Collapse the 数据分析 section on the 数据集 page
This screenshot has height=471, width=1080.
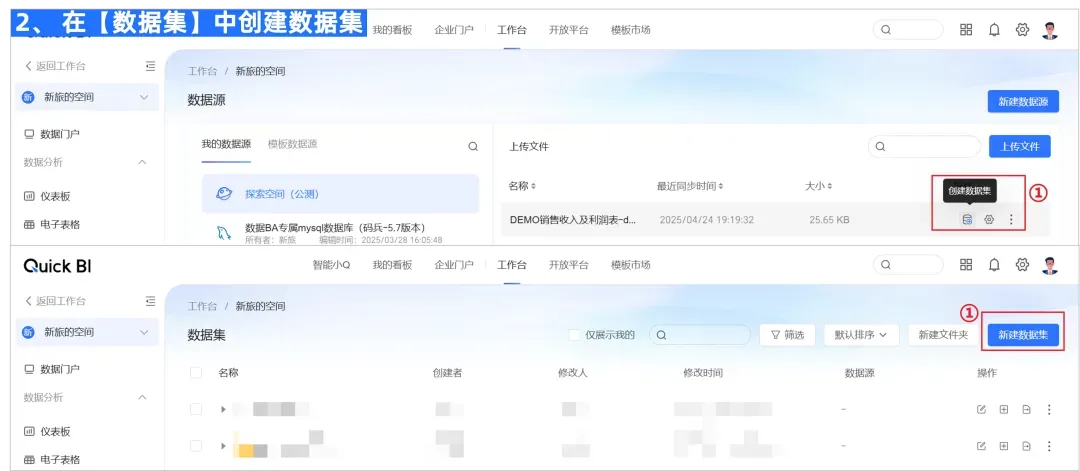[x=143, y=397]
